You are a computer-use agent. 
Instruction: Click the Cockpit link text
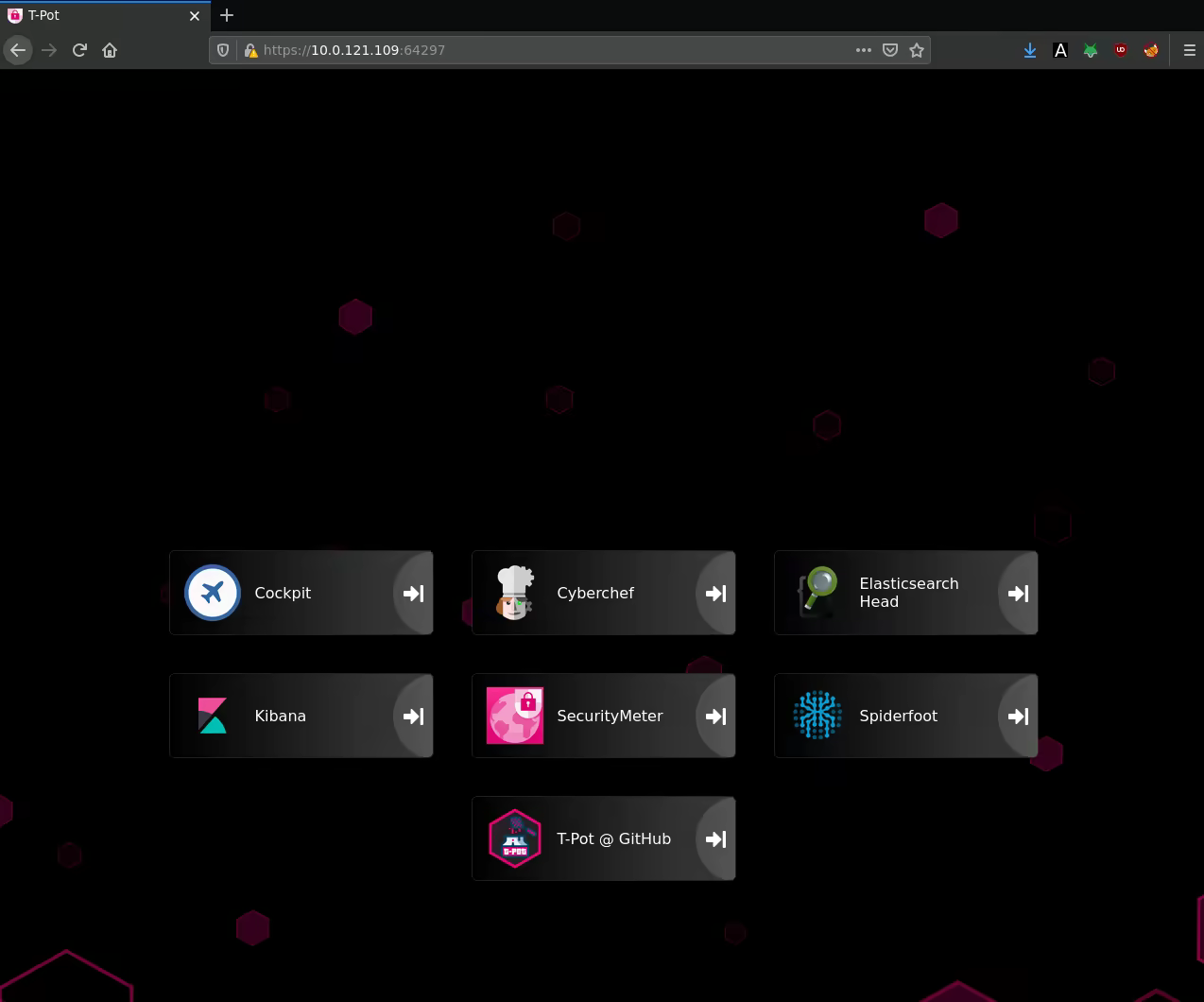pos(283,593)
